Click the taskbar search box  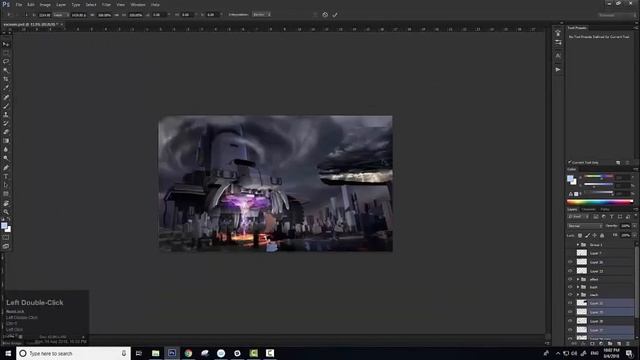point(73,353)
